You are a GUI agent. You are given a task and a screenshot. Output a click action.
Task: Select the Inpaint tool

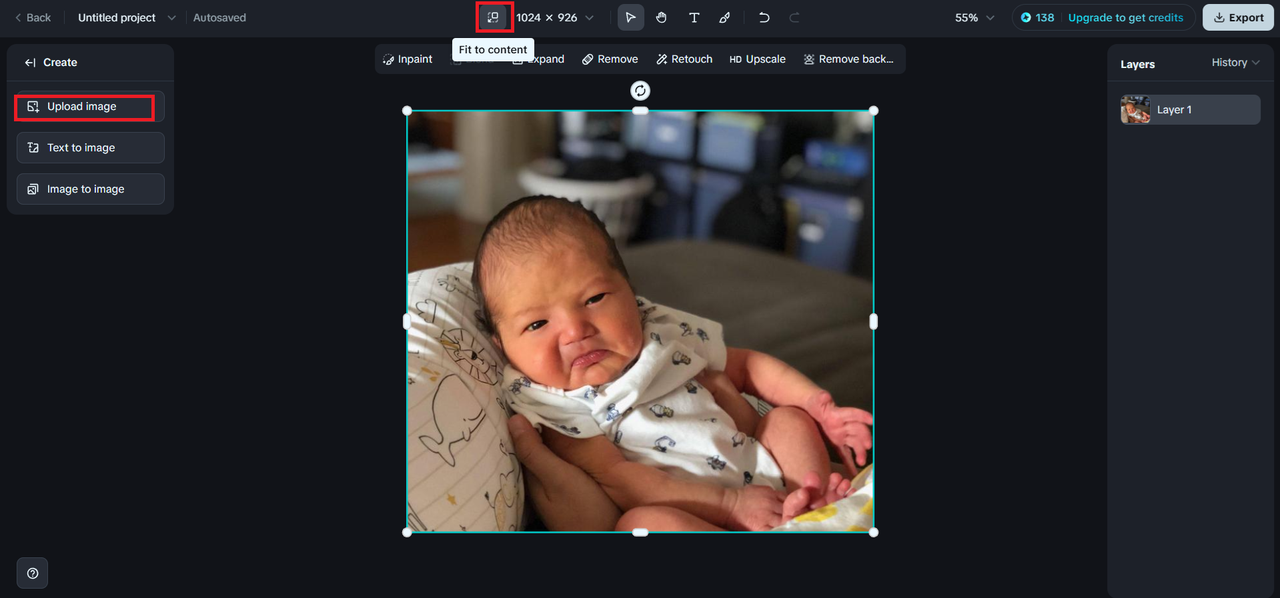(x=408, y=59)
